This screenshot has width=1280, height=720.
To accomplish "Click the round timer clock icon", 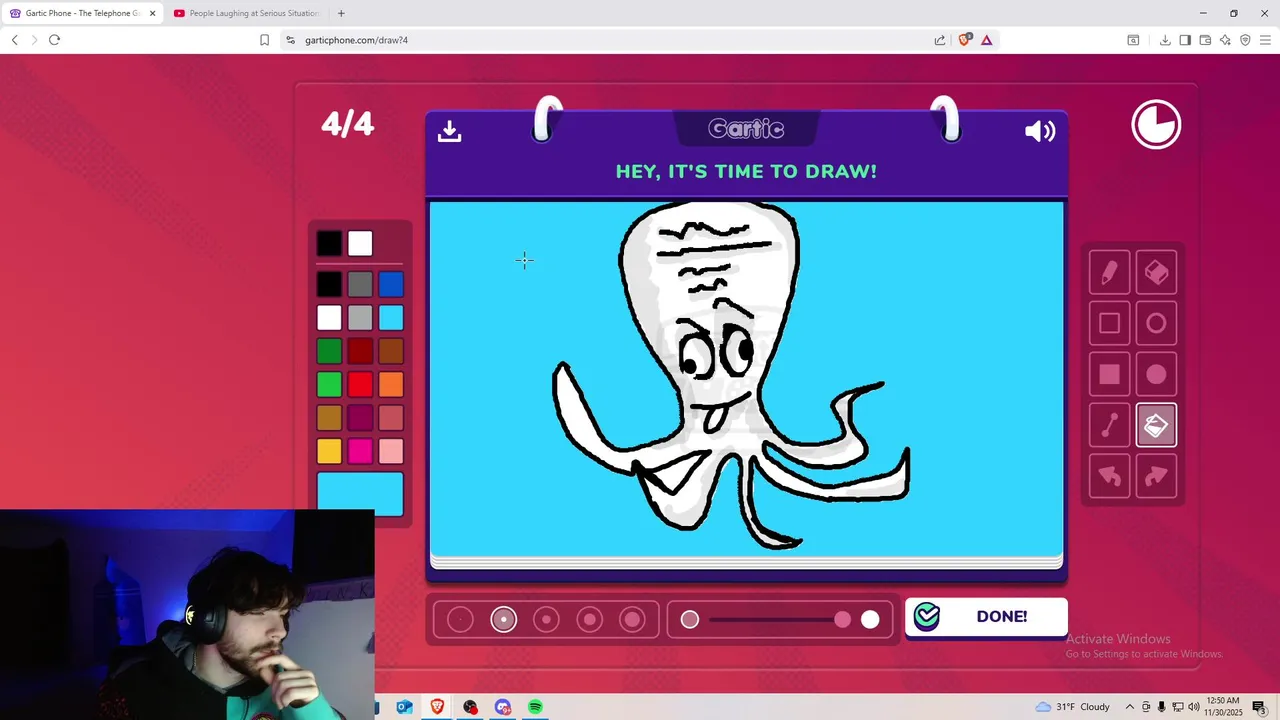I will [x=1156, y=125].
